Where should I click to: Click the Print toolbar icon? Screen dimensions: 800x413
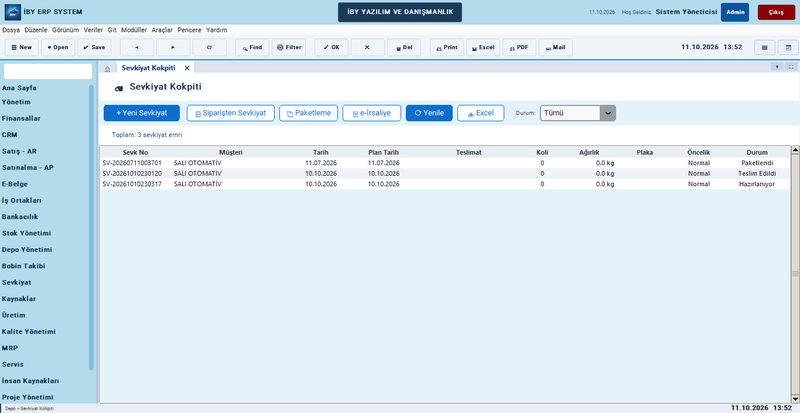coord(447,47)
